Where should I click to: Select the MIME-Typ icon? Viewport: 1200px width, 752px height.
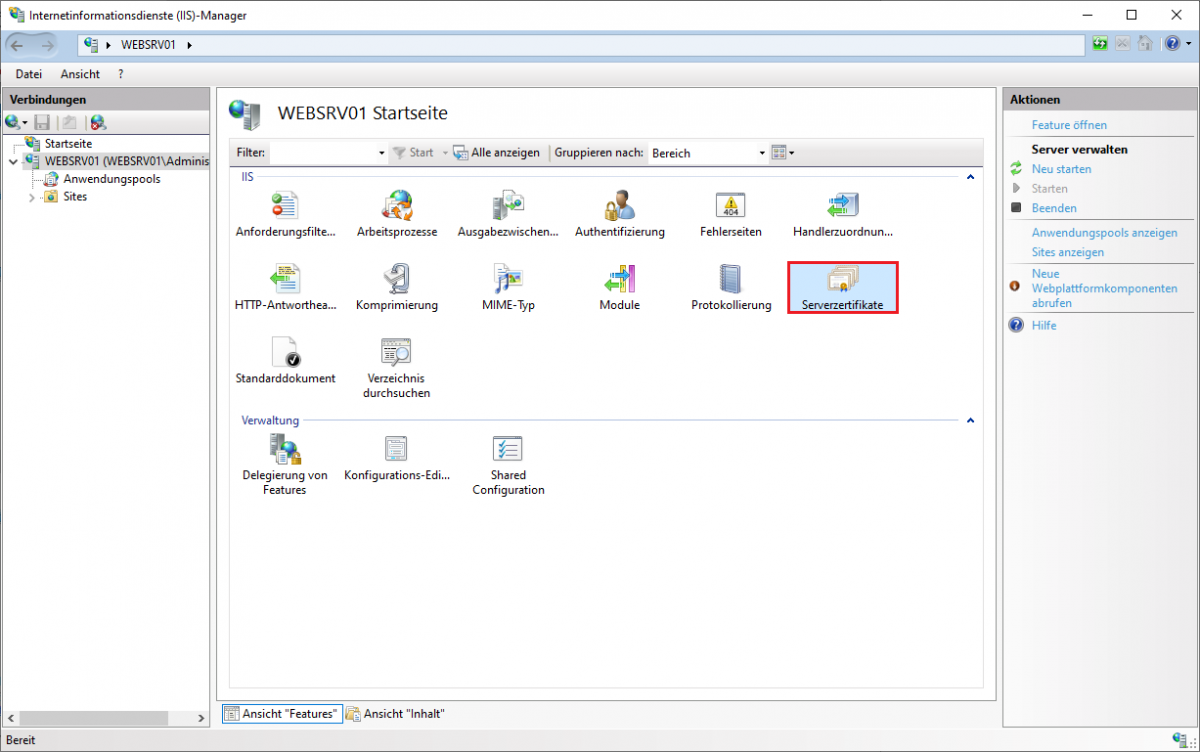[x=508, y=280]
